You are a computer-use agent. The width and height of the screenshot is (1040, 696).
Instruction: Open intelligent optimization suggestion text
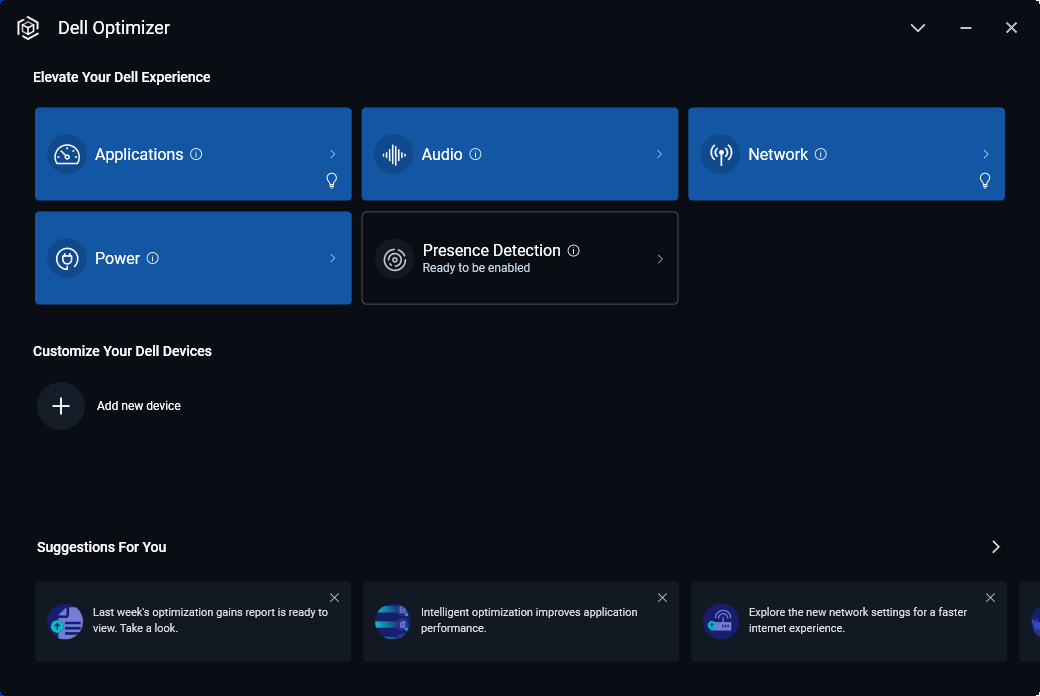coord(529,620)
